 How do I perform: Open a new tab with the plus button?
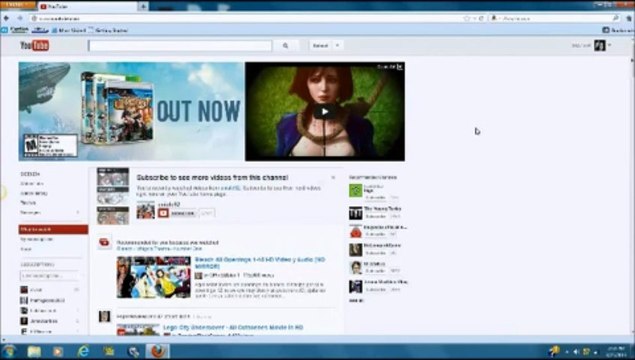click(x=143, y=6)
